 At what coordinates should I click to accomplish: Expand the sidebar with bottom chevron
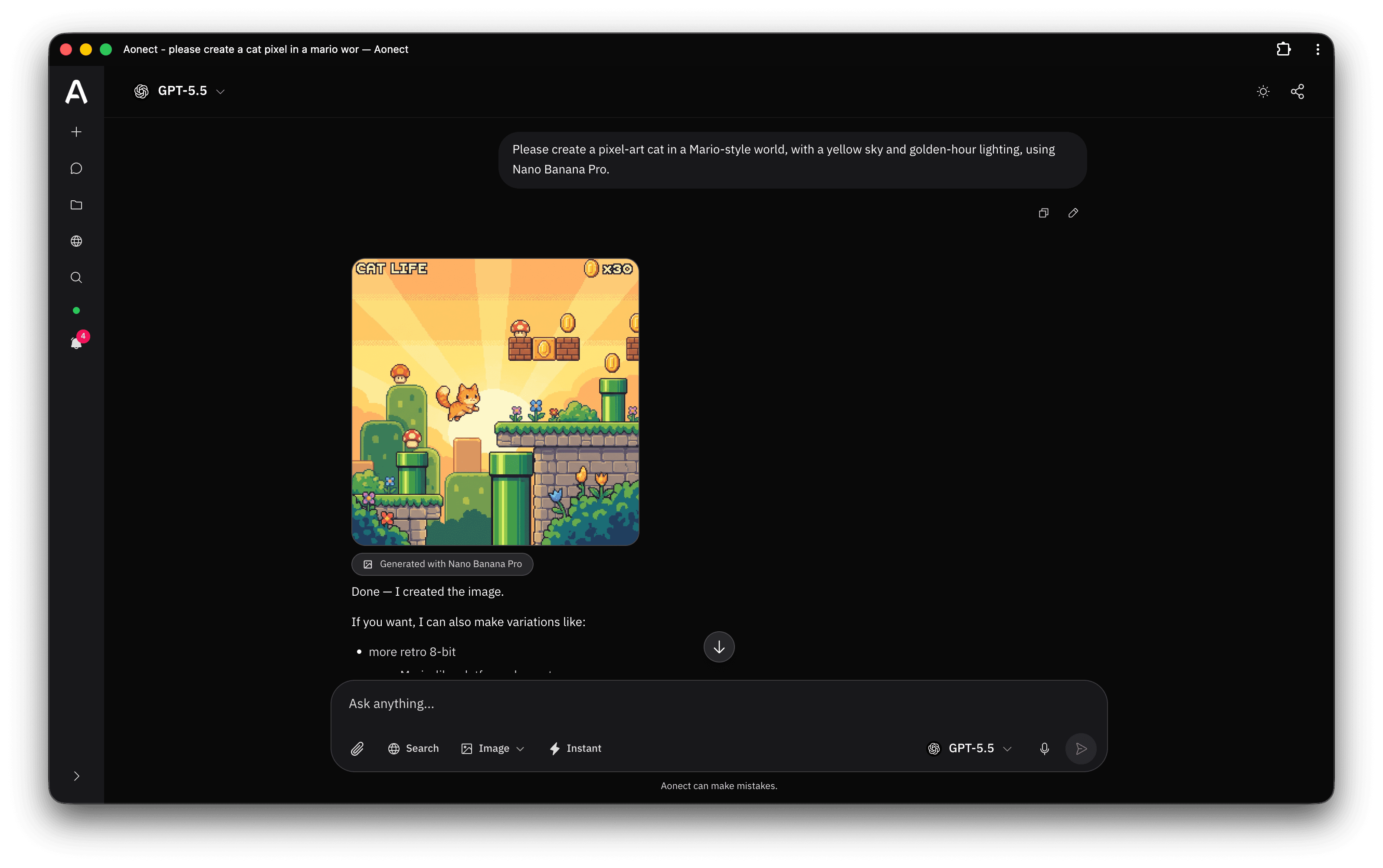pyautogui.click(x=76, y=776)
